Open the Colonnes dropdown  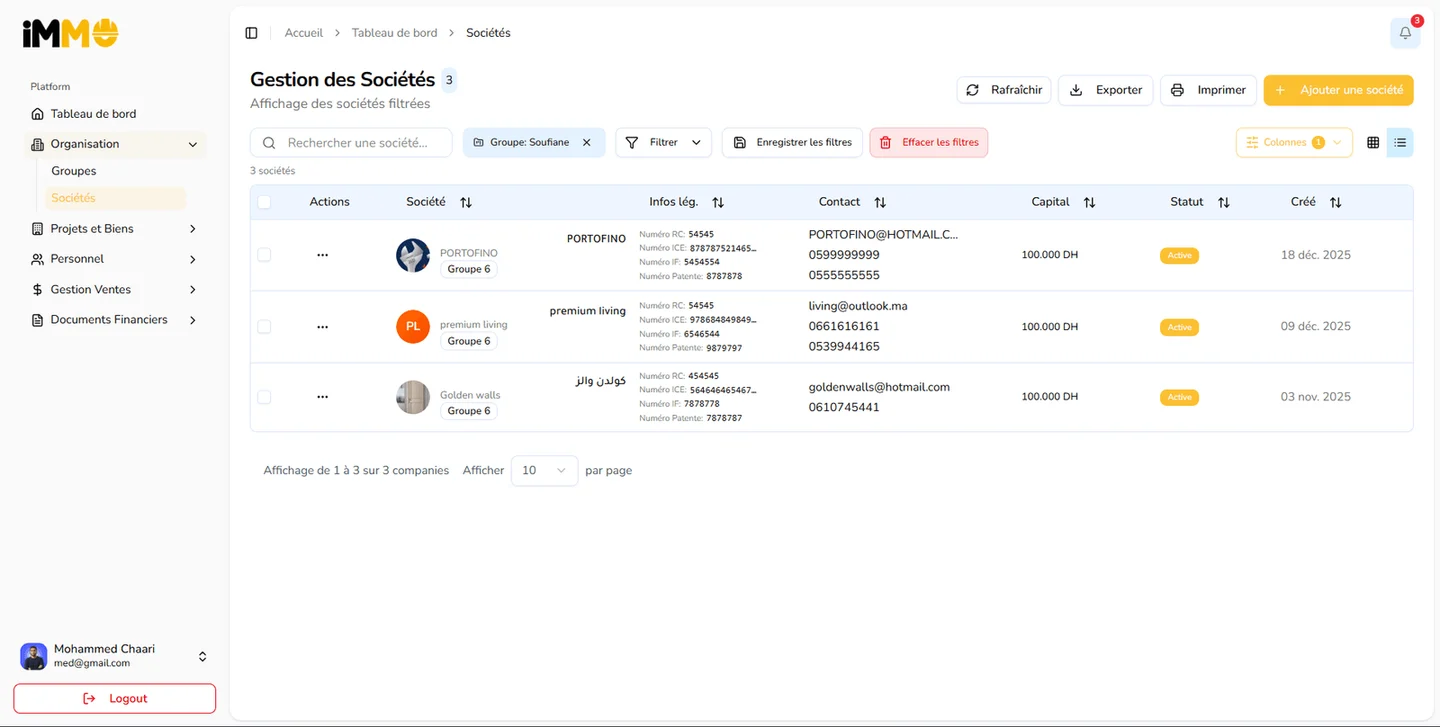(1294, 143)
